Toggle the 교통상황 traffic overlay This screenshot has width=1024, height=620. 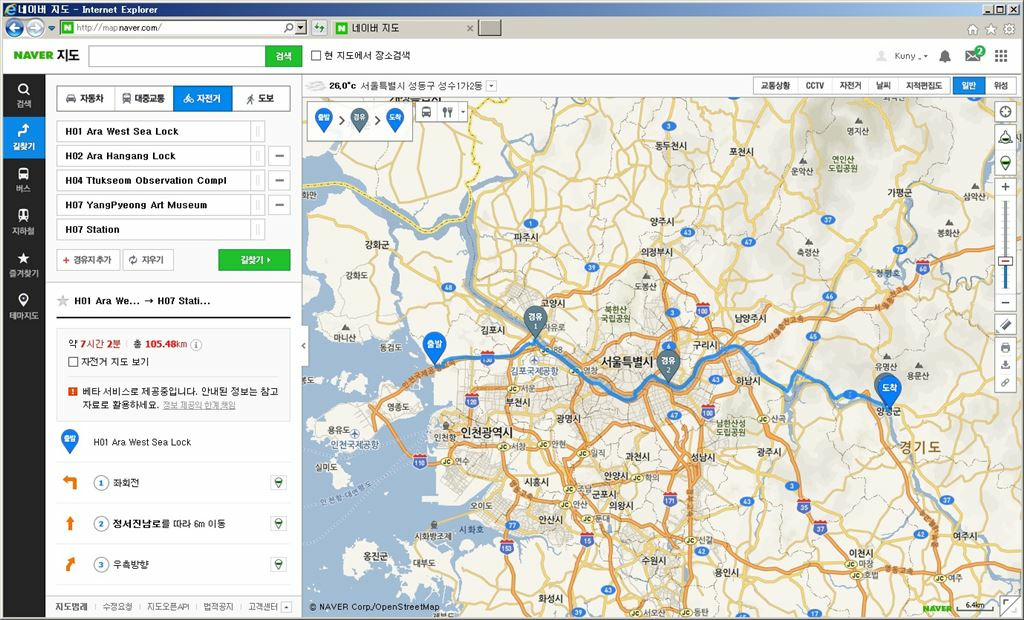(775, 86)
